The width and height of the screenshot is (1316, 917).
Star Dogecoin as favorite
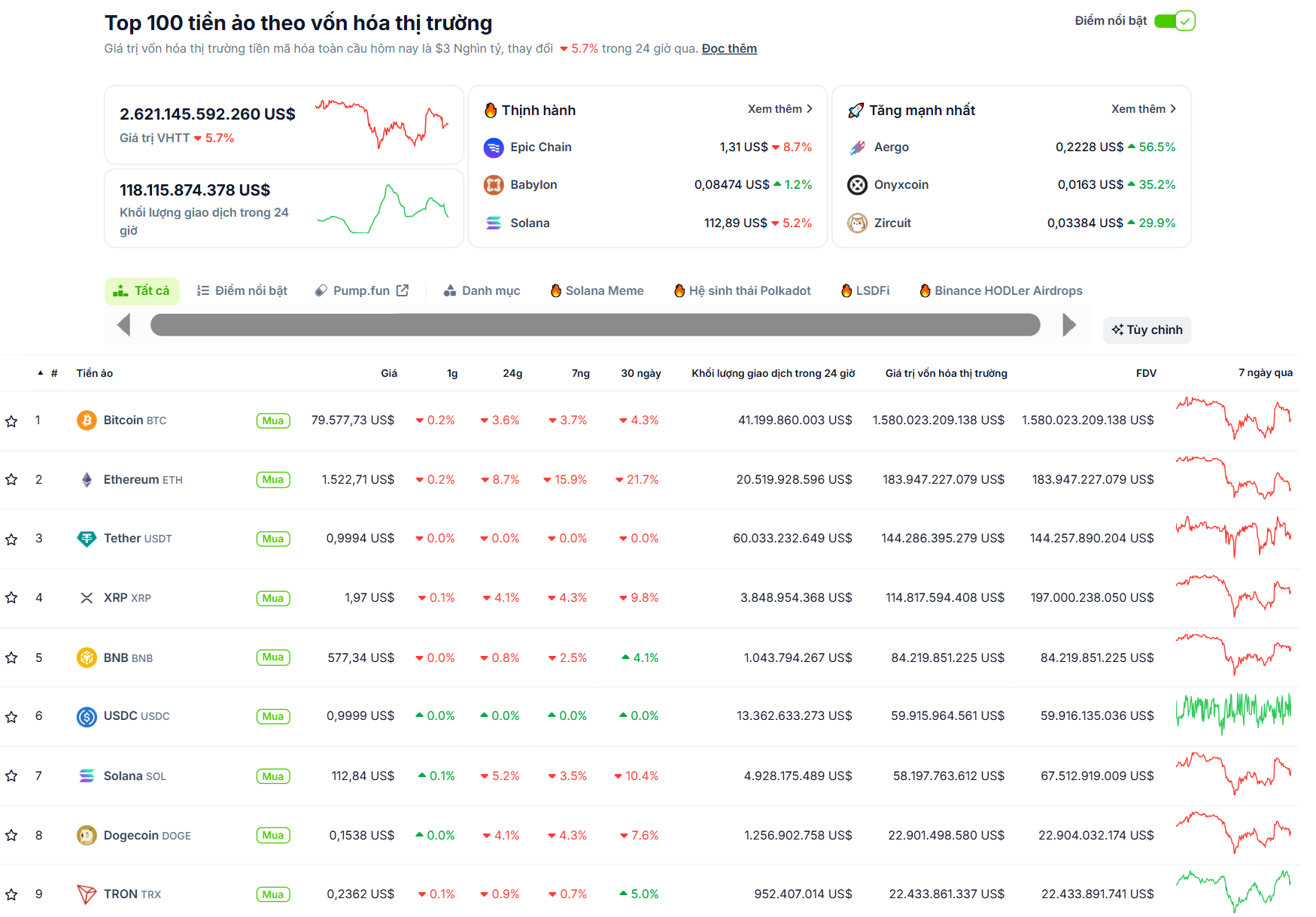click(11, 836)
